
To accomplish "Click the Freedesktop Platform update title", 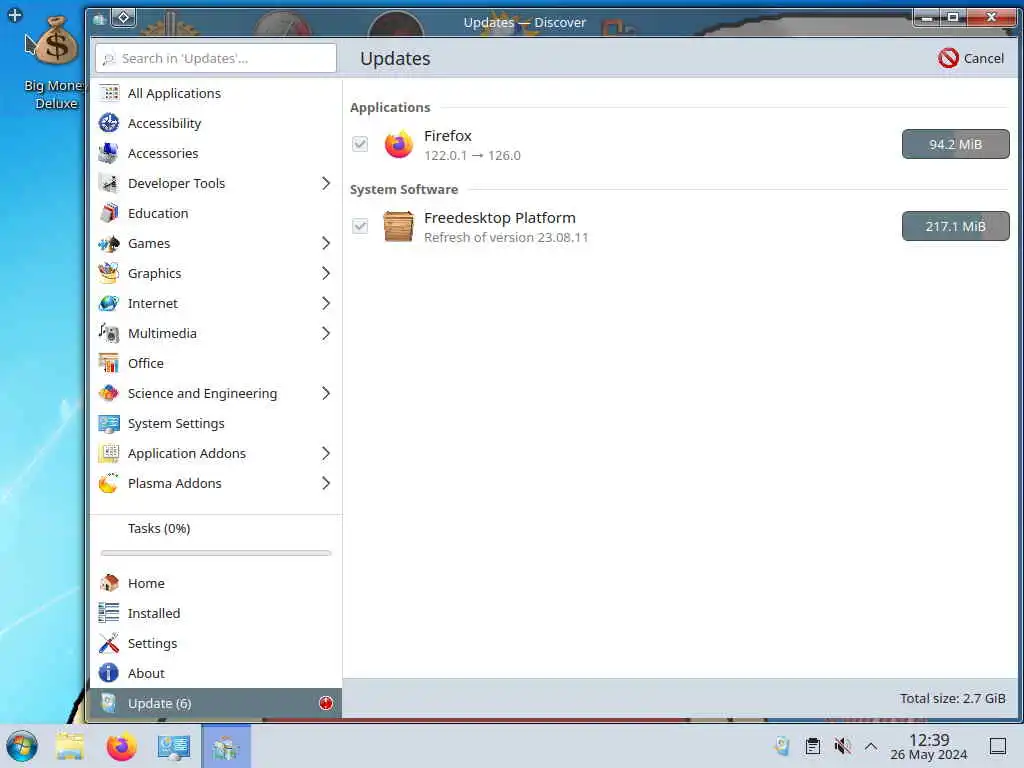I will (500, 218).
